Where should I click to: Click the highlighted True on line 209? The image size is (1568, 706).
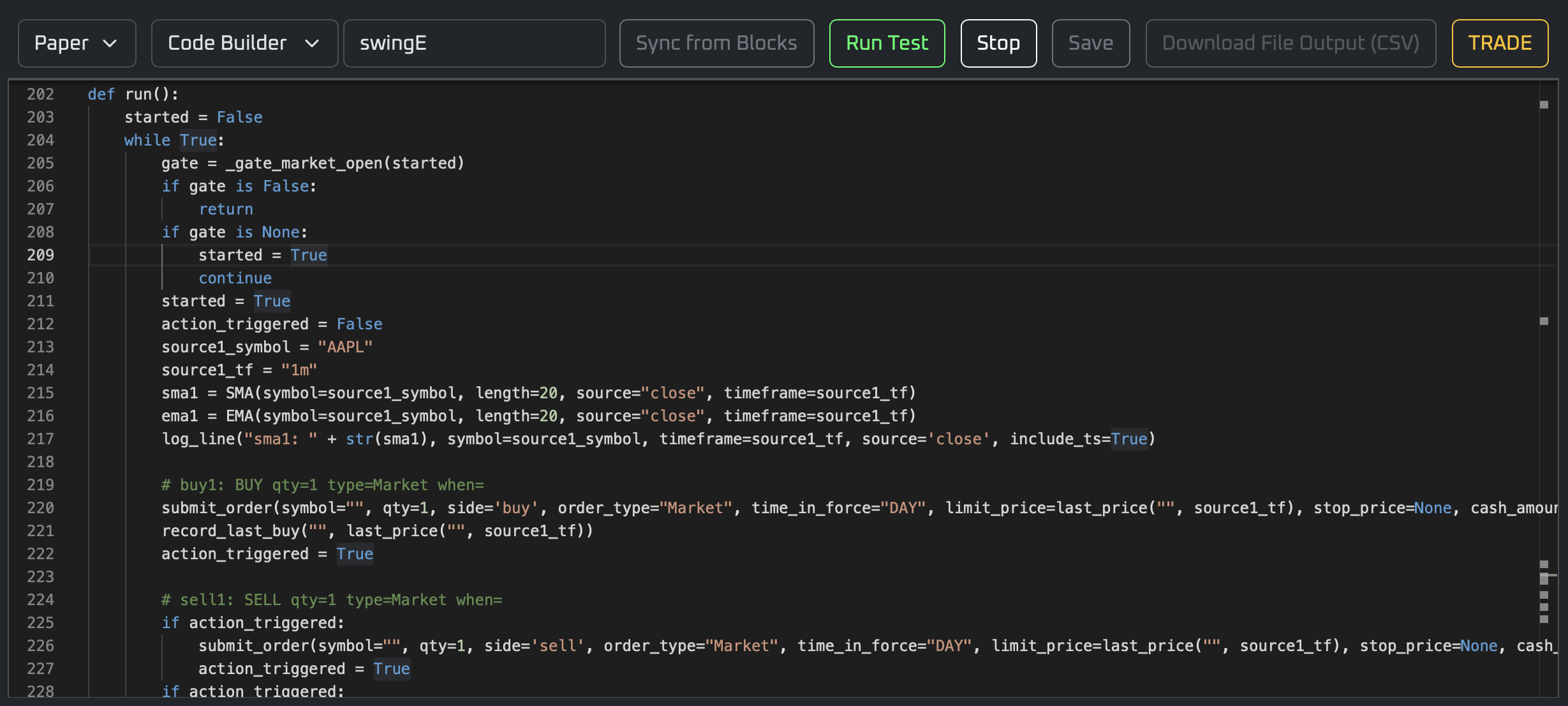click(309, 255)
